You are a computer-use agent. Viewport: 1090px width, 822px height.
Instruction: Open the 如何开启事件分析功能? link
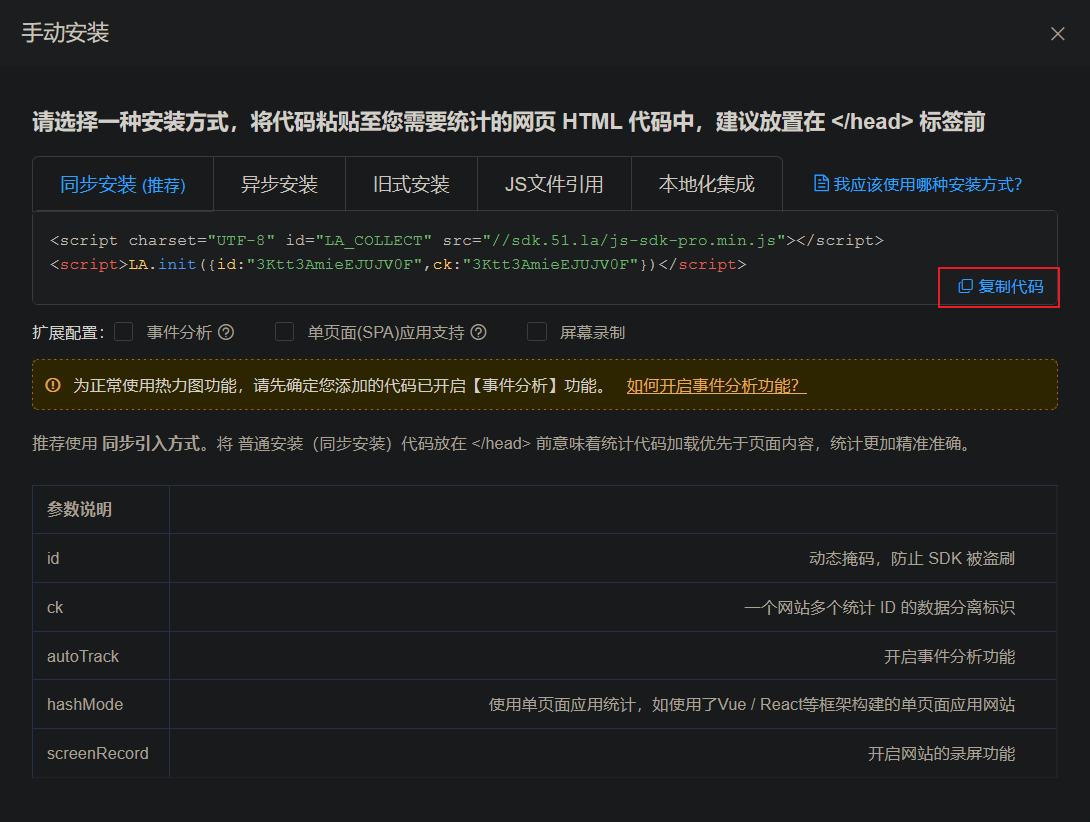716,386
